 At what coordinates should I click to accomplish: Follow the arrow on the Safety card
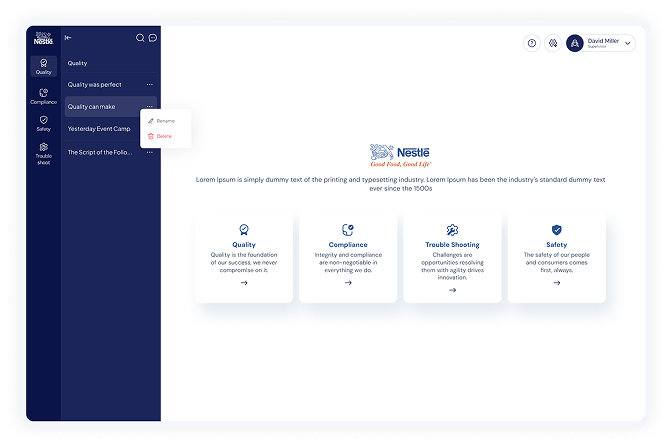pos(557,283)
